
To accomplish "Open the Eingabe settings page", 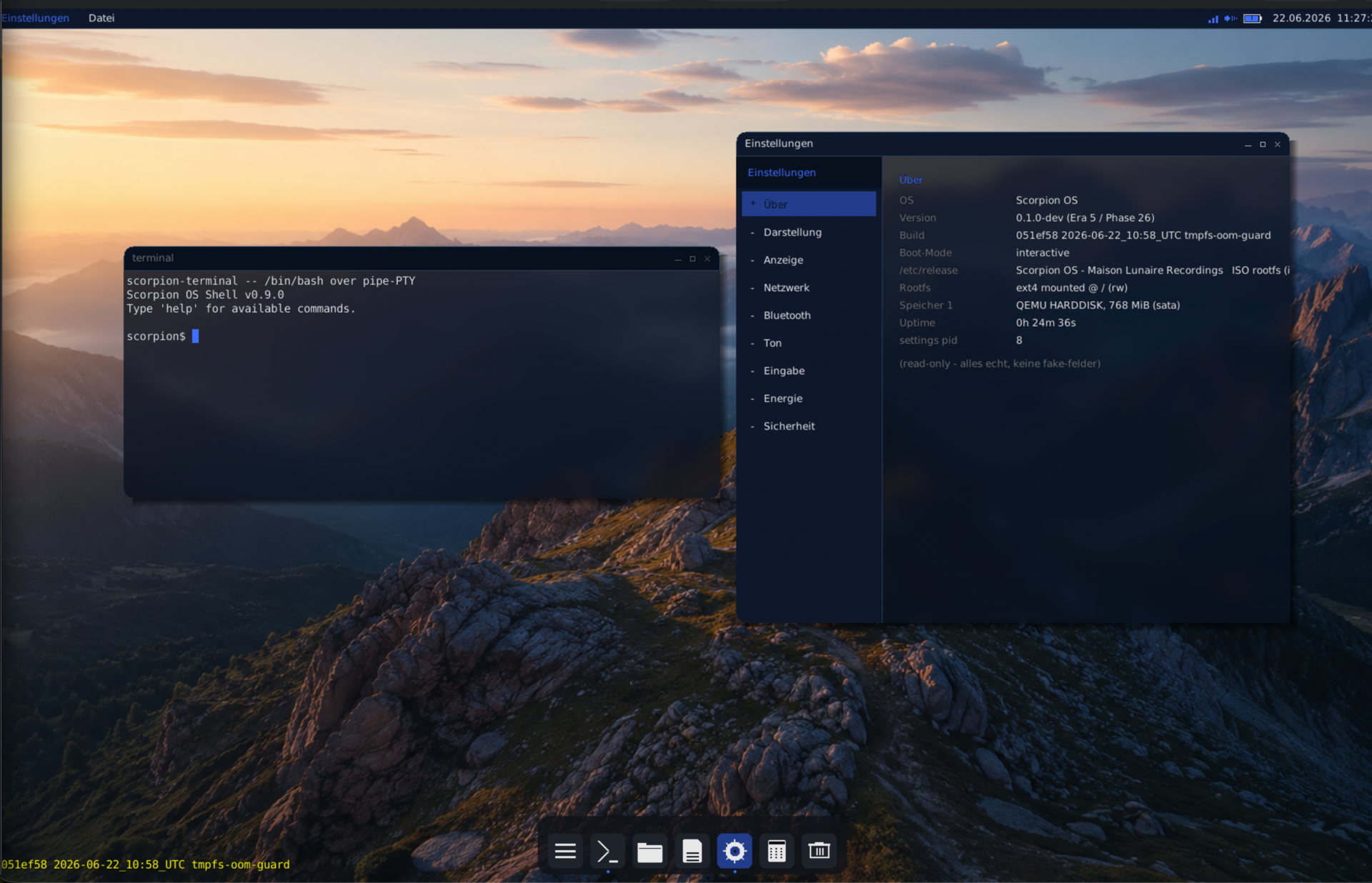I will pos(808,371).
